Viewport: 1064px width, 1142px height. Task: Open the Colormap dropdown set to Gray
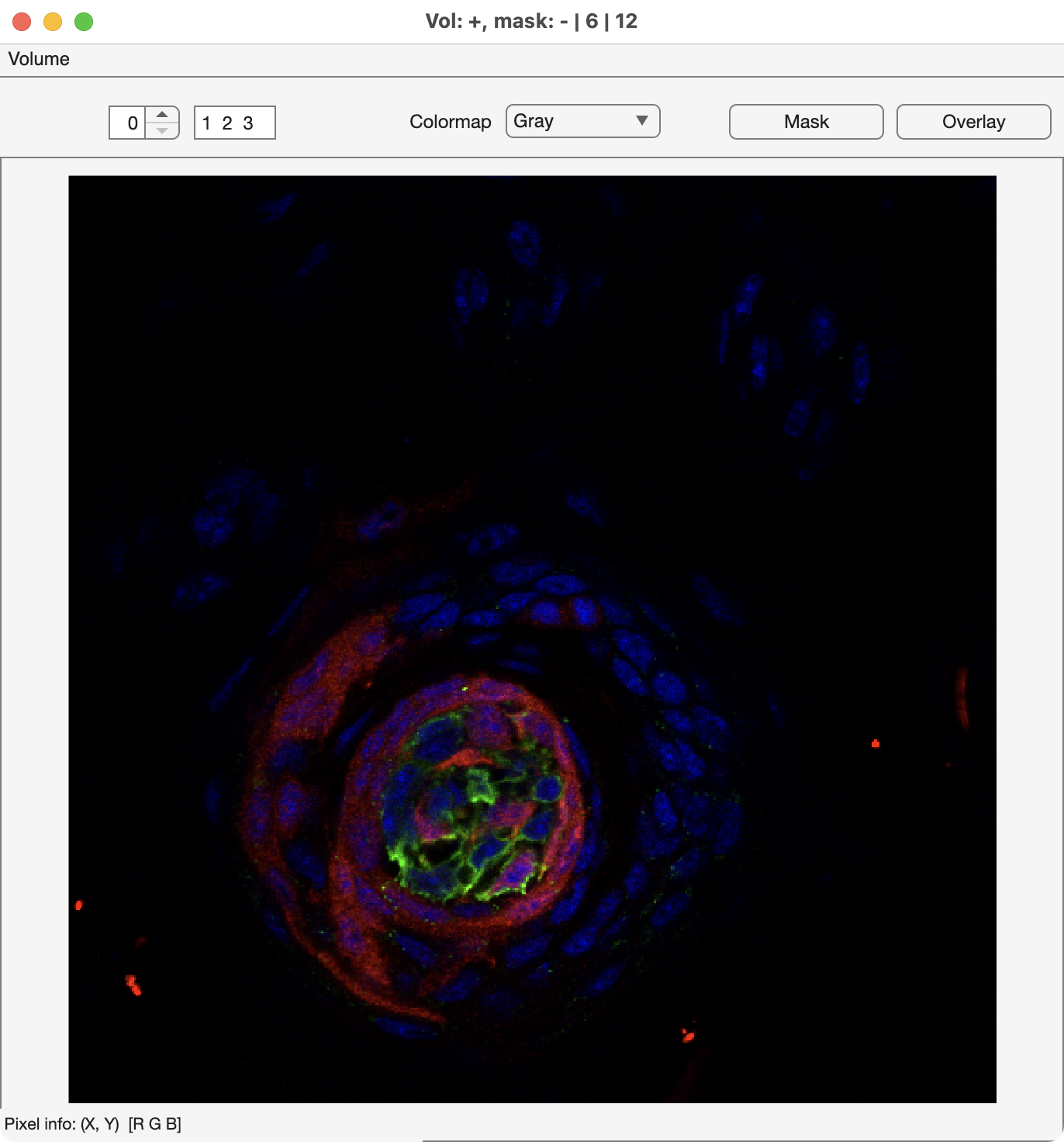coord(582,121)
